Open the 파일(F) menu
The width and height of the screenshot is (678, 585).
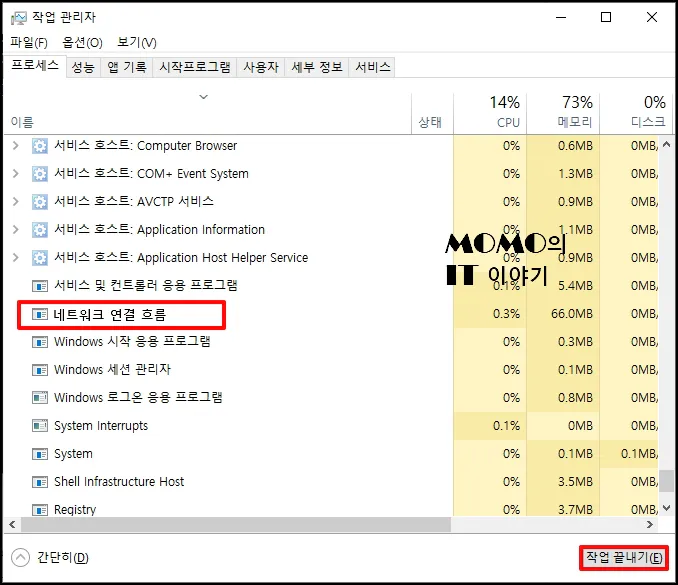coord(29,42)
